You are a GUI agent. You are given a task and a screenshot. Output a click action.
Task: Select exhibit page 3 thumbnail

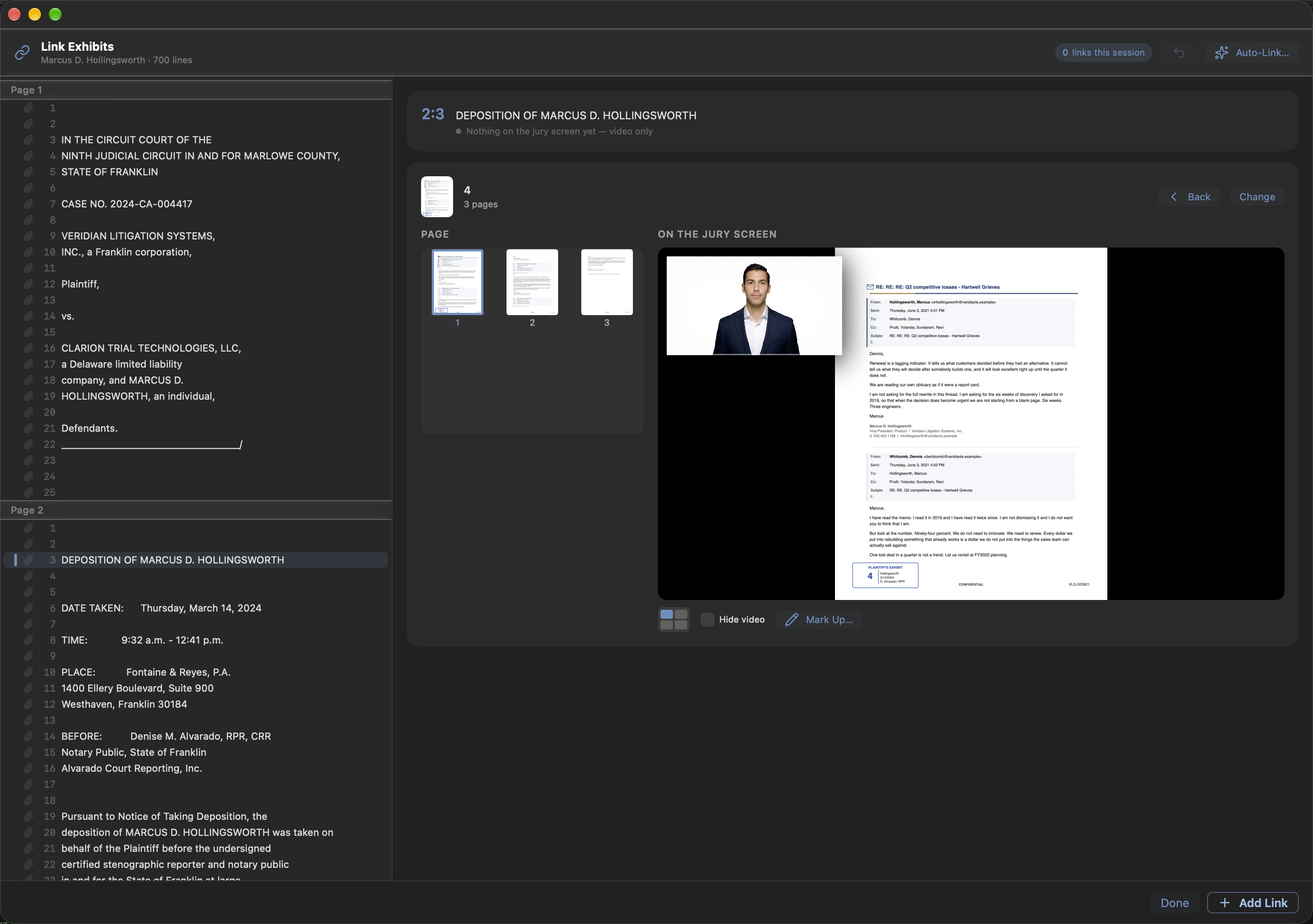[607, 283]
